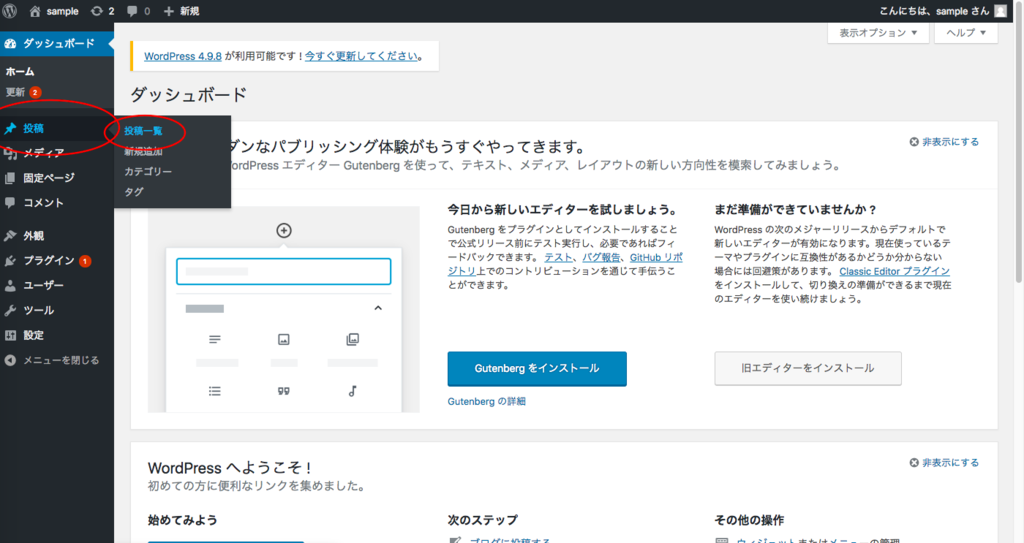
Task: Click the paragraph block icon in the preview
Action: [x=215, y=339]
